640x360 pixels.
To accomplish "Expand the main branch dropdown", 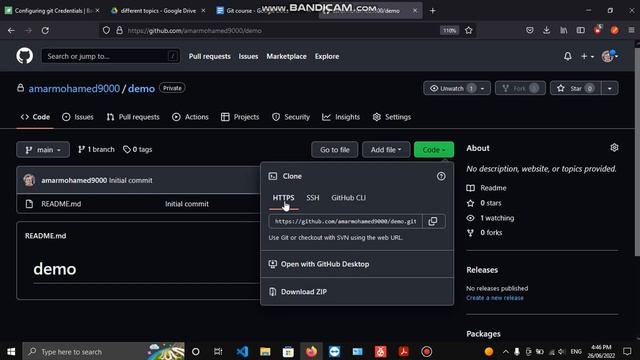I will coord(43,150).
